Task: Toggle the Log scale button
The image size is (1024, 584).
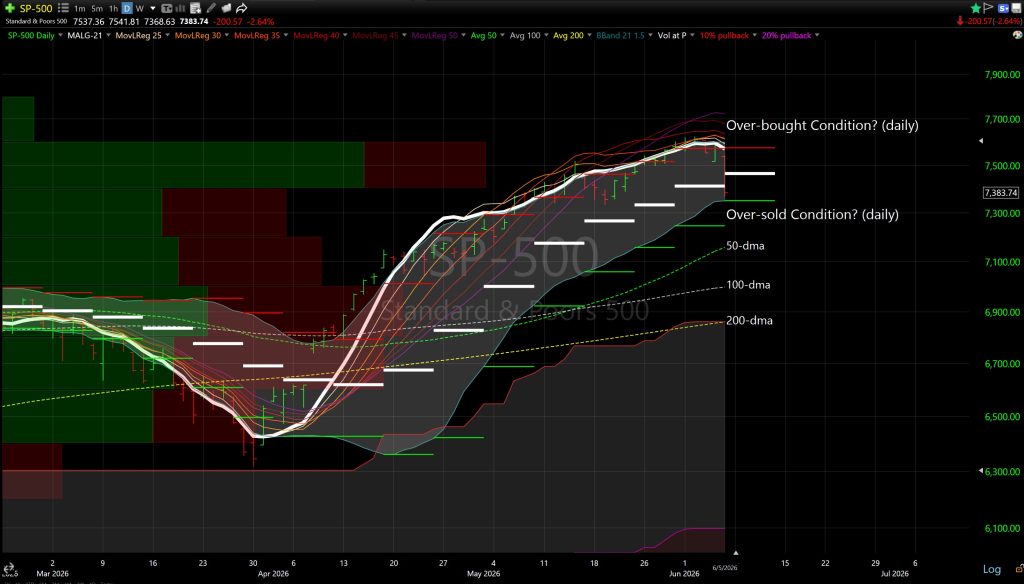Action: tap(992, 569)
